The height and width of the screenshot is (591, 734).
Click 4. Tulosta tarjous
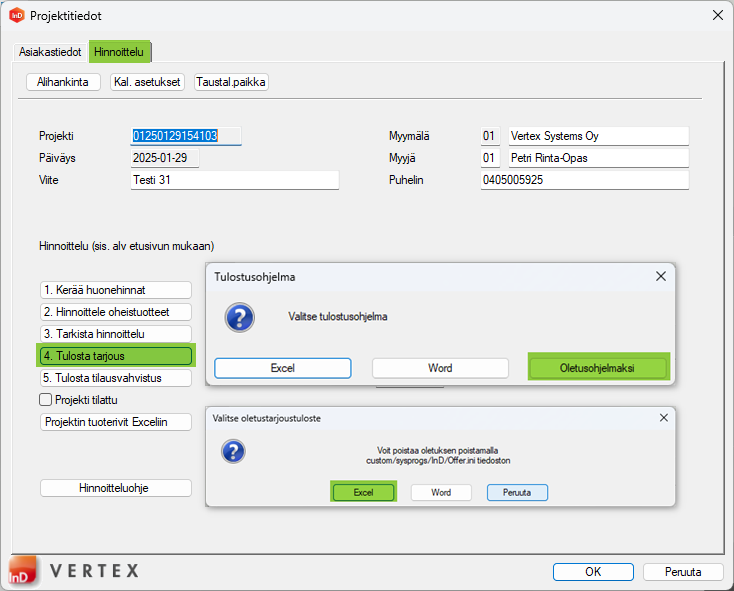click(x=115, y=356)
